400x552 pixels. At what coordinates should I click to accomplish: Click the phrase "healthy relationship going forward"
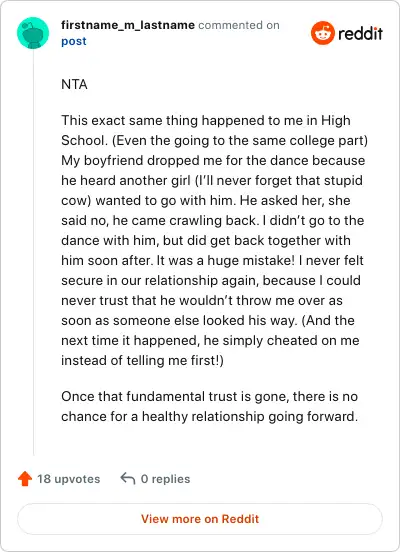[250, 416]
